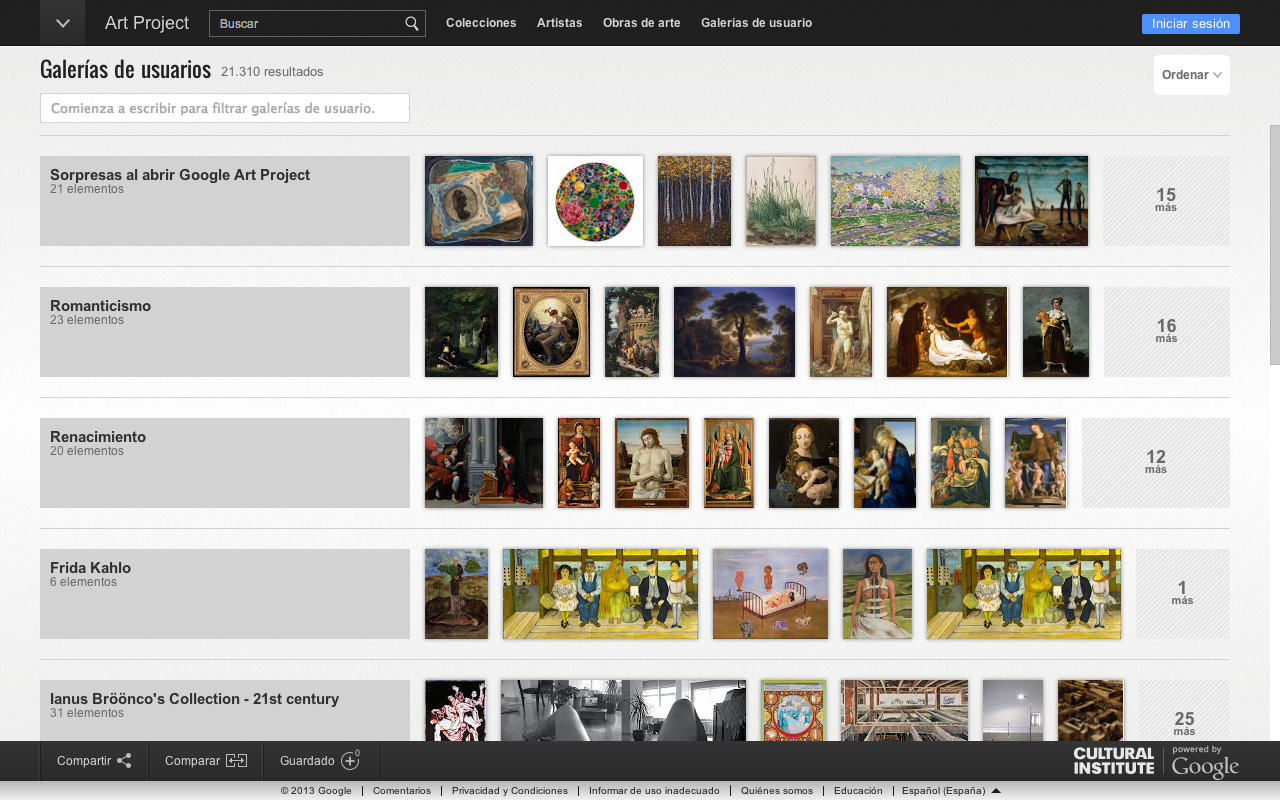Viewport: 1280px width, 800px height.
Task: Open Madonna in blue robe thumbnail in Renacimiento
Action: coord(885,463)
